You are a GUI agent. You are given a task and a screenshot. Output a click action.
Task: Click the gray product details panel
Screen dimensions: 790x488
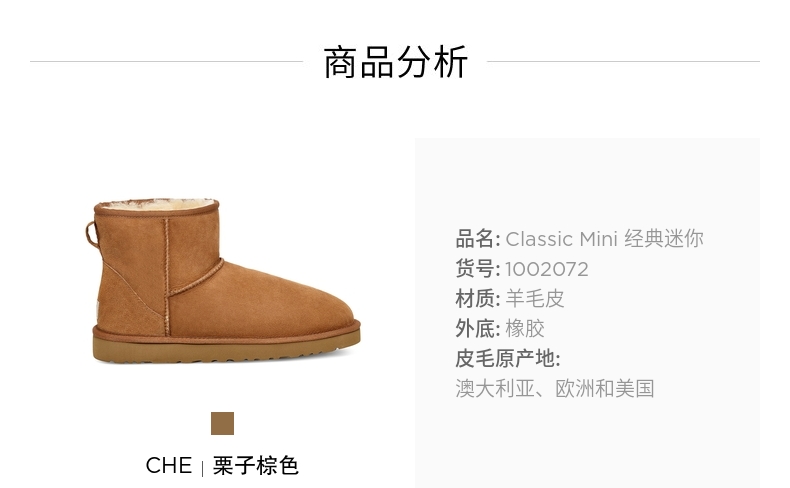(587, 312)
